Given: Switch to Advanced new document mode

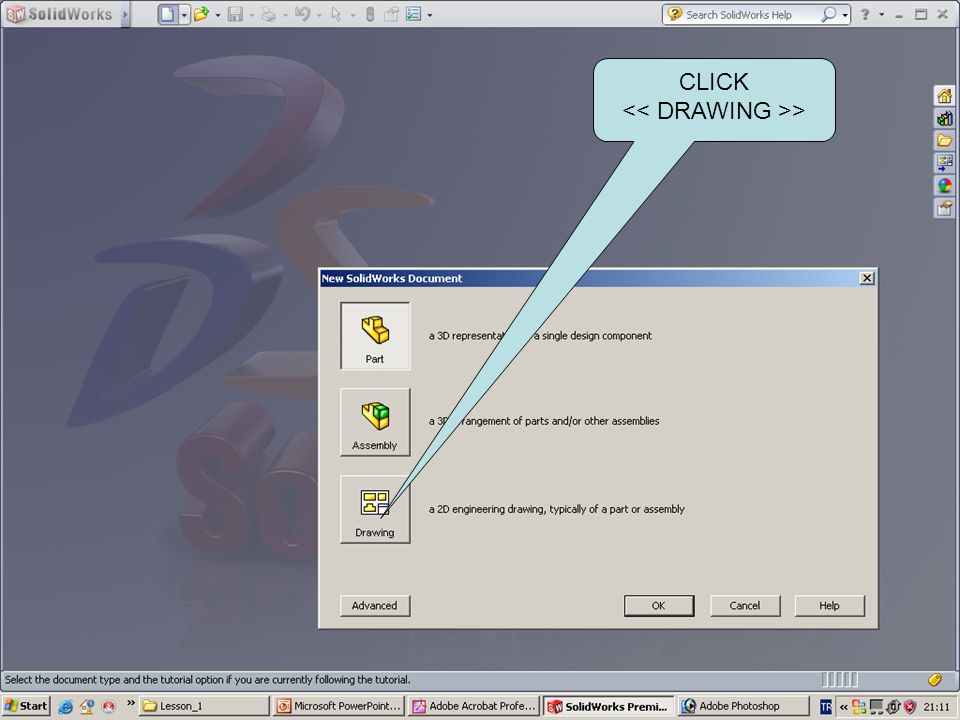Looking at the screenshot, I should 375,606.
